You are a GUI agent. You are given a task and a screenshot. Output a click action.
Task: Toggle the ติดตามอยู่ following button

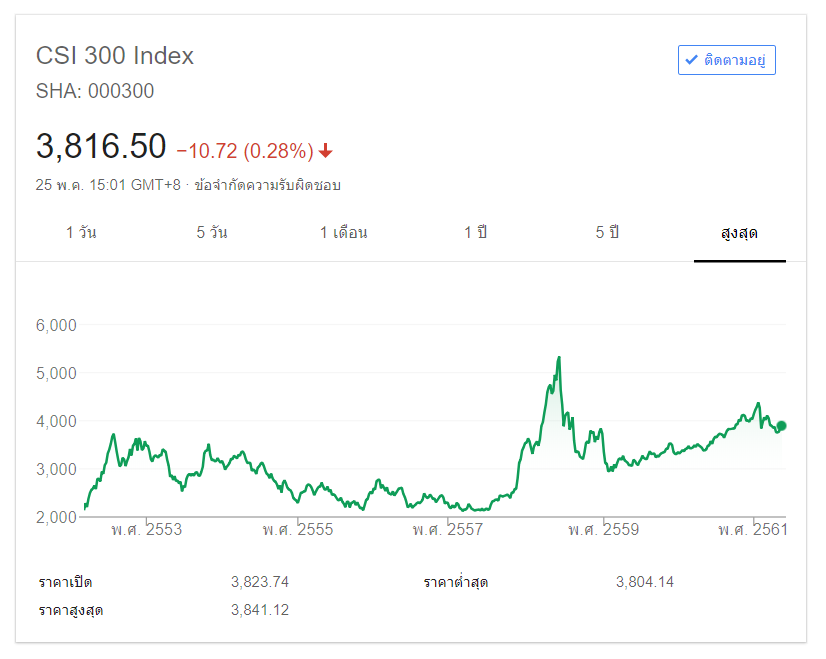[x=727, y=60]
